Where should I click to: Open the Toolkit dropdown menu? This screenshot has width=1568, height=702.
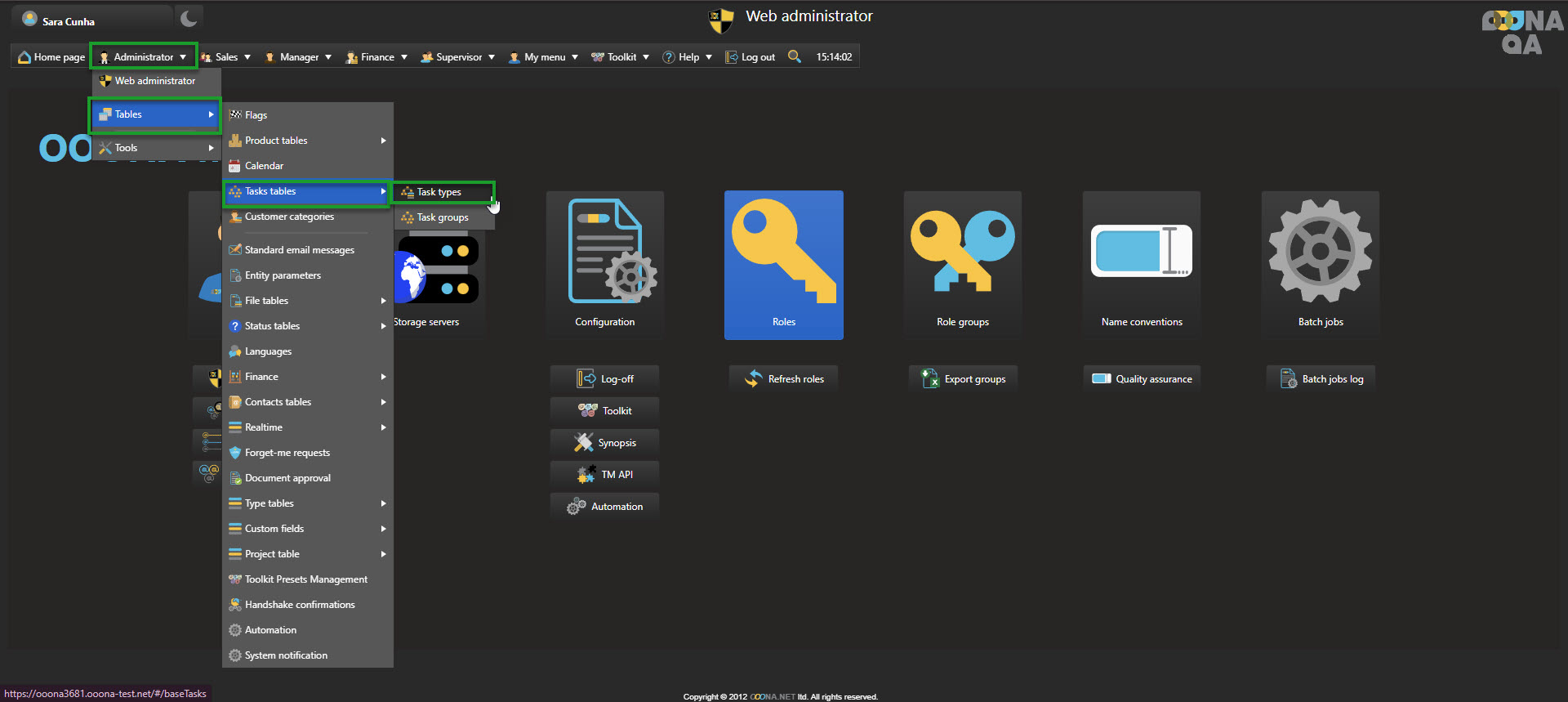pos(621,57)
